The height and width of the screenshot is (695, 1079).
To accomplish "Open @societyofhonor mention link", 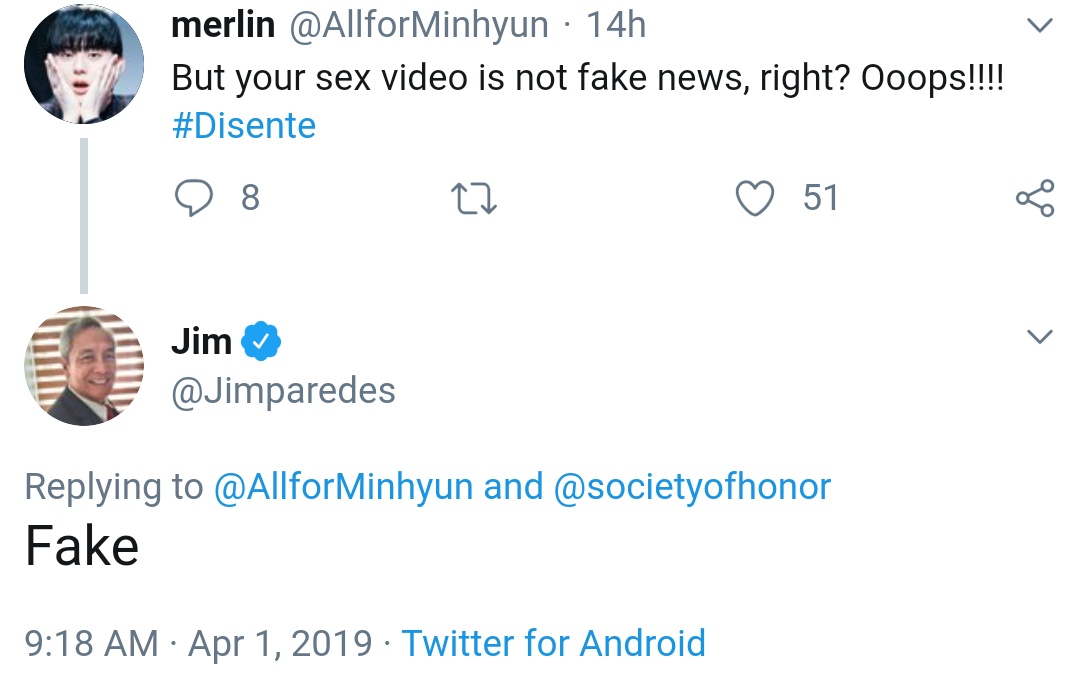I will 691,487.
